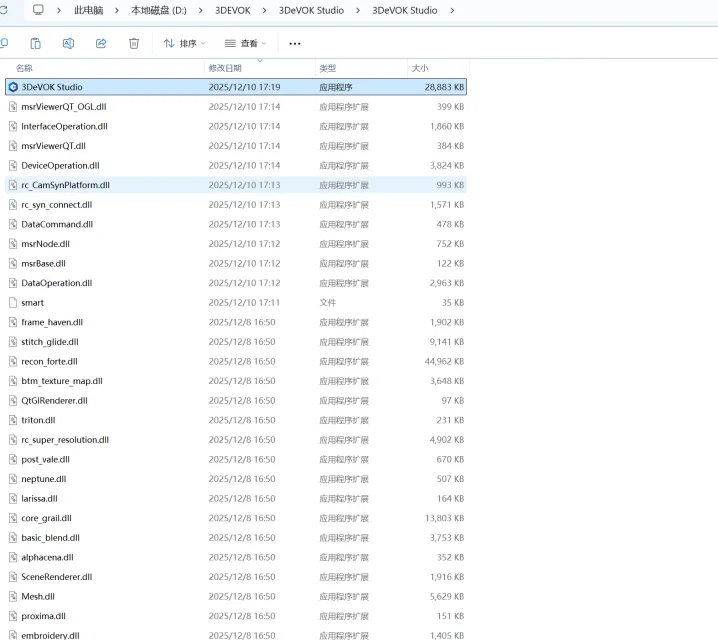Open the 排序 sort dropdown
718x641 pixels.
pyautogui.click(x=184, y=43)
